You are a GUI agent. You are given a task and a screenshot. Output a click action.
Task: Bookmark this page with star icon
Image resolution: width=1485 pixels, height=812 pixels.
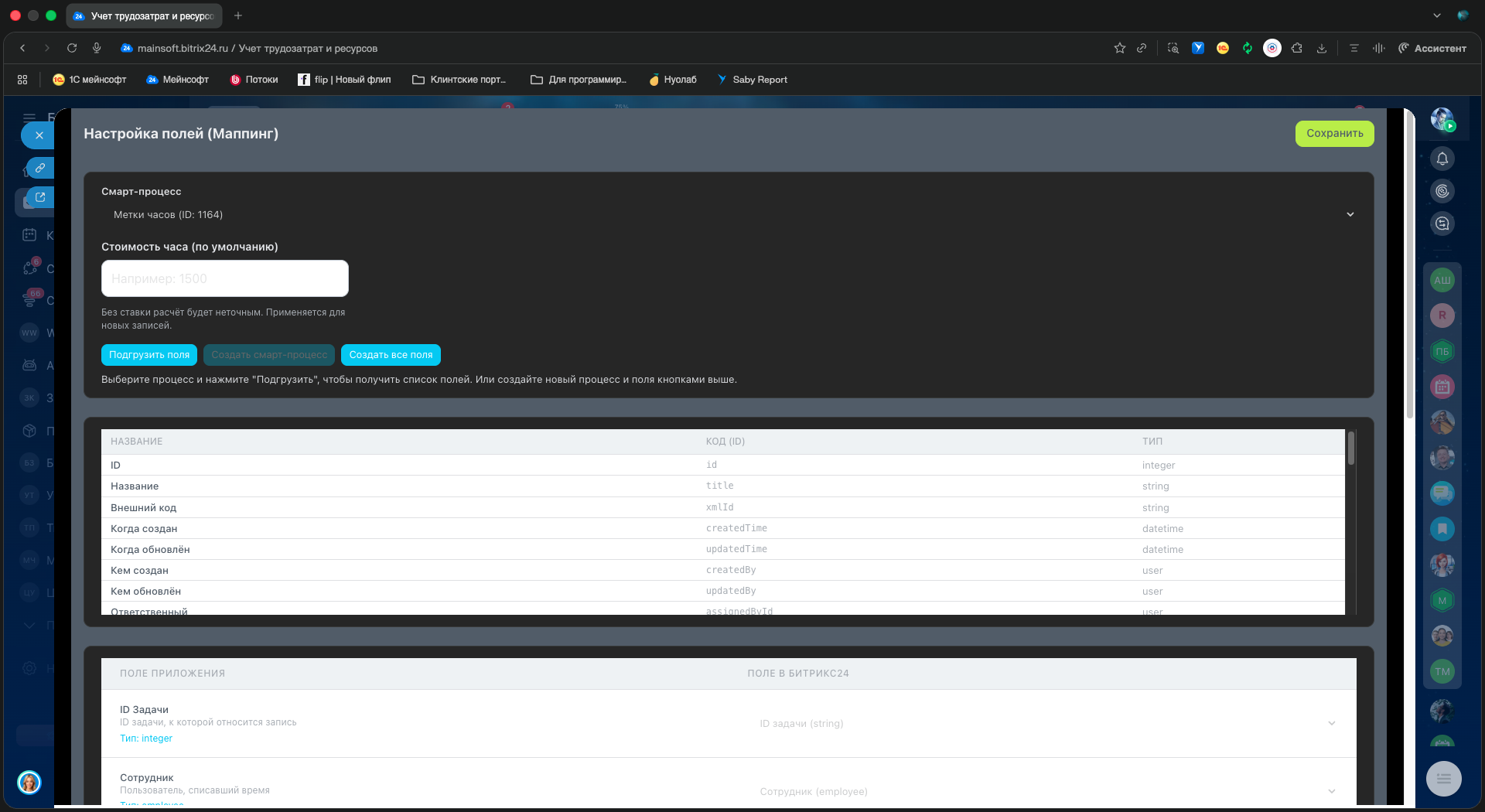[1119, 48]
